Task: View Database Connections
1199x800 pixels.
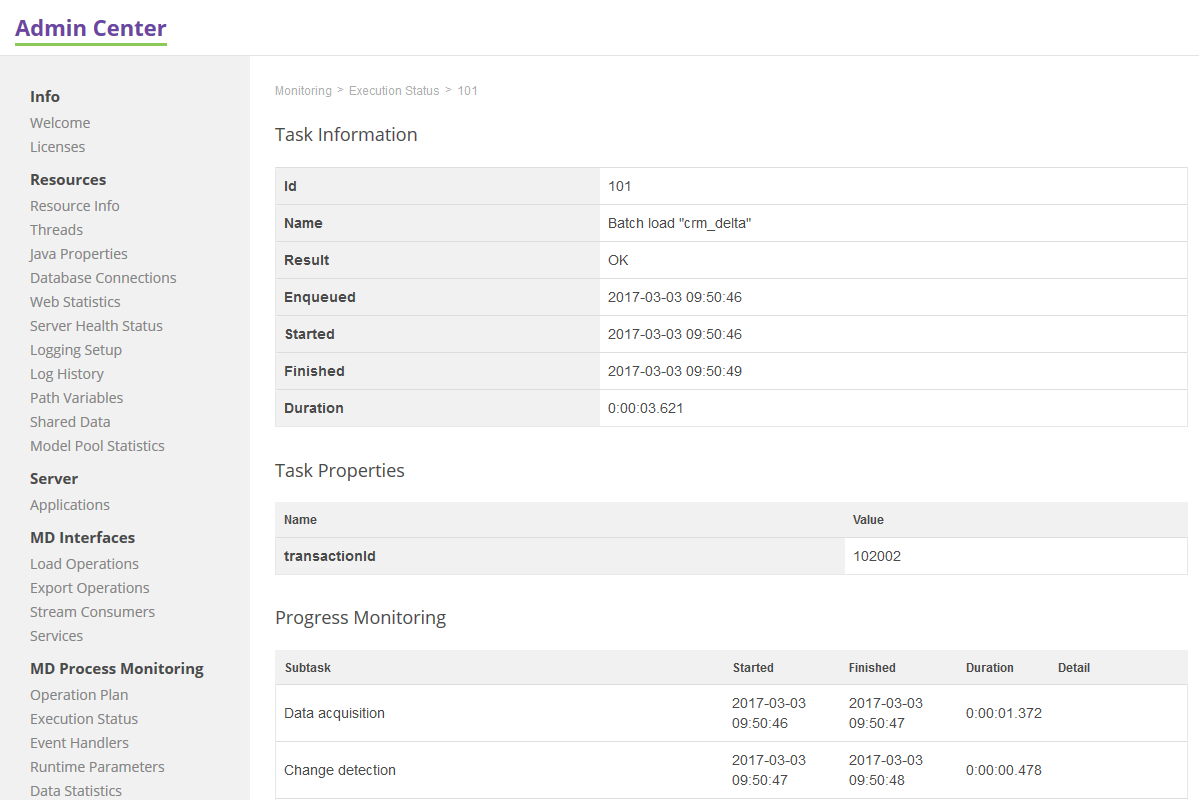Action: click(x=103, y=278)
